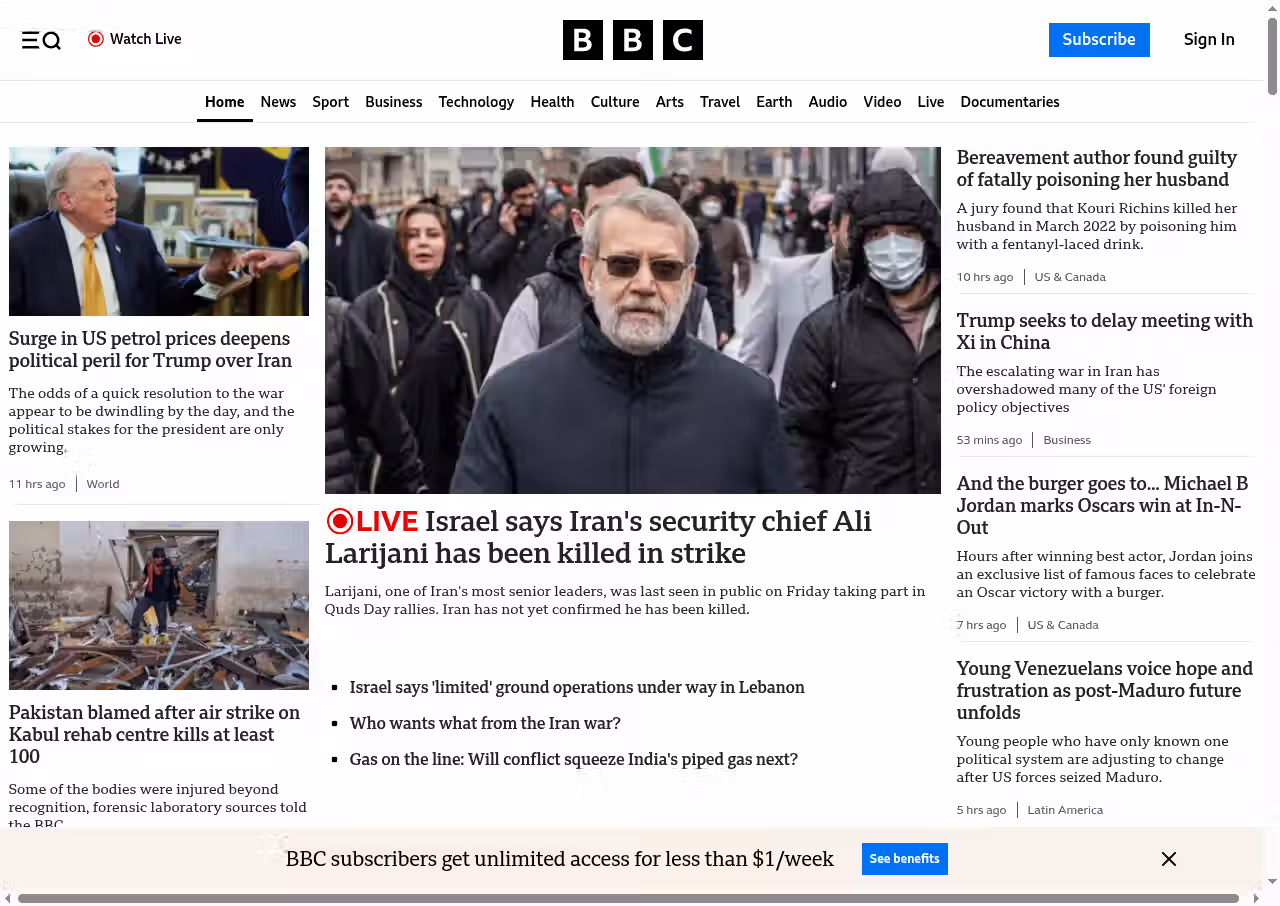Open the Sport navigation tab
The image size is (1280, 906).
[x=330, y=102]
